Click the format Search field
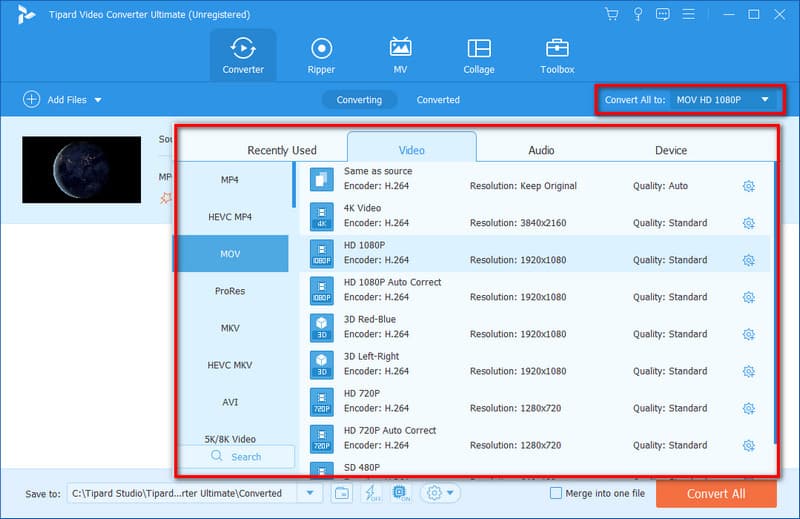Viewport: 800px width, 519px height. 237,456
